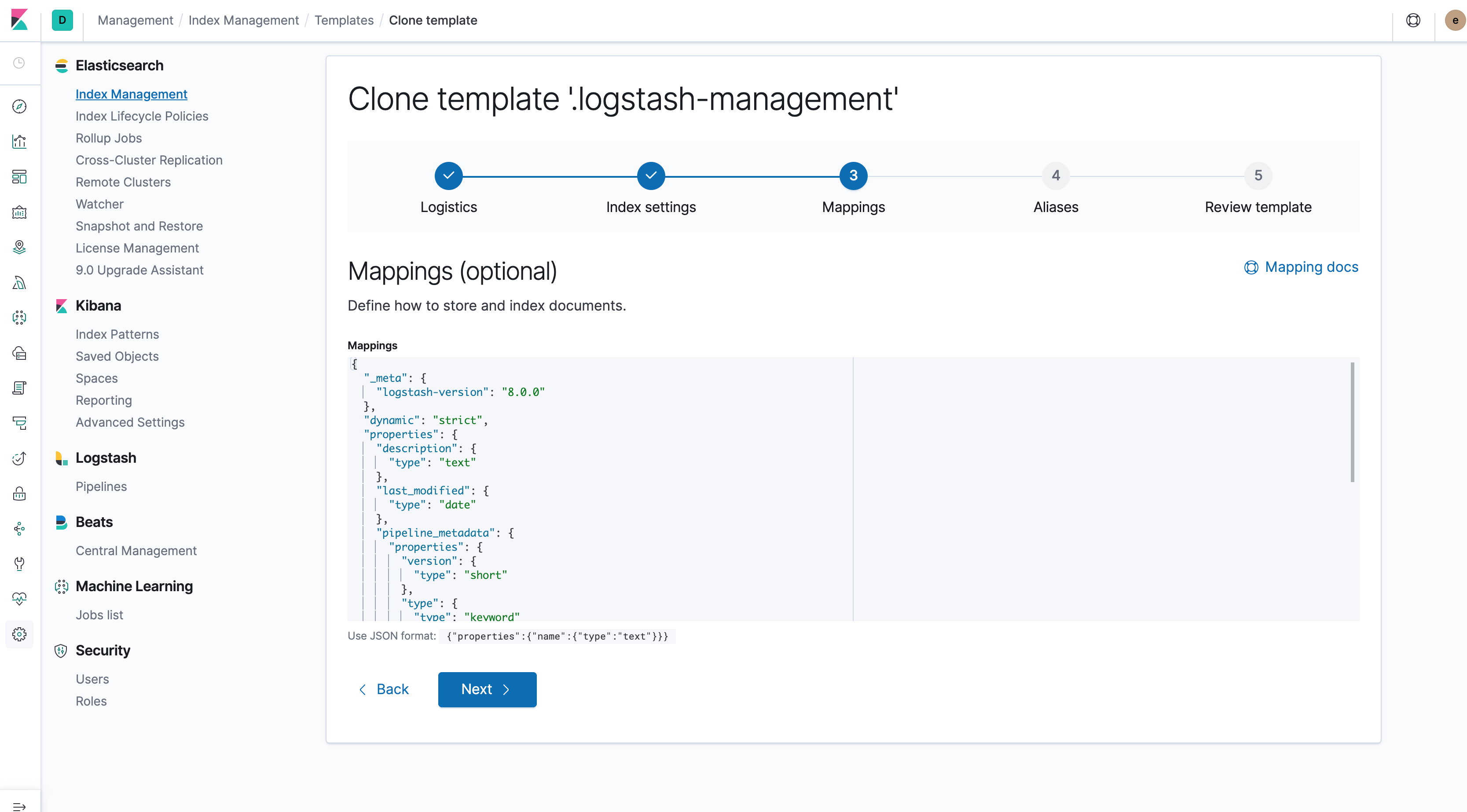Open the space selector D avatar
The width and height of the screenshot is (1467, 812).
pyautogui.click(x=62, y=21)
